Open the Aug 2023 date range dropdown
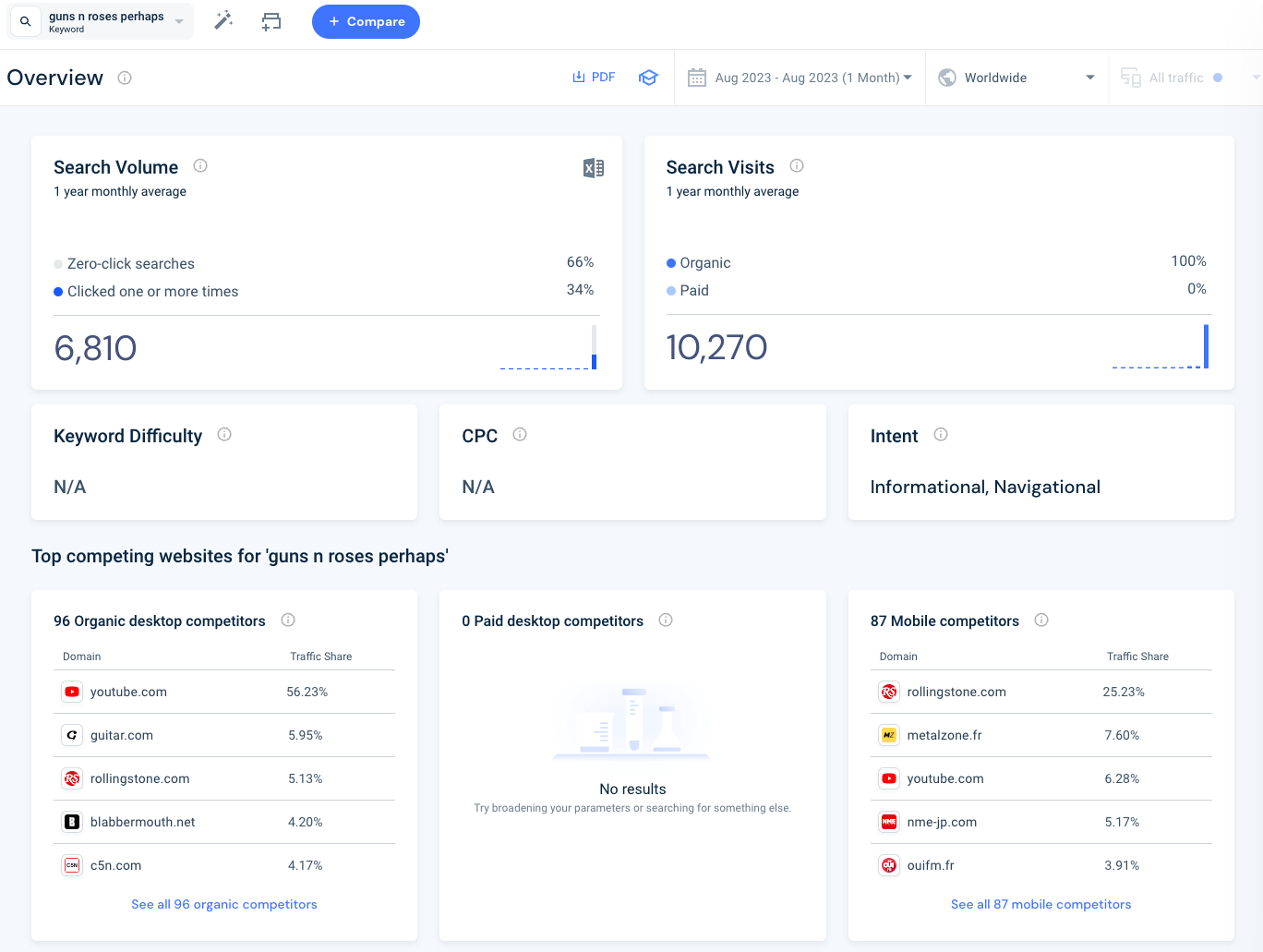Screen dimensions: 1263x952 point(800,78)
